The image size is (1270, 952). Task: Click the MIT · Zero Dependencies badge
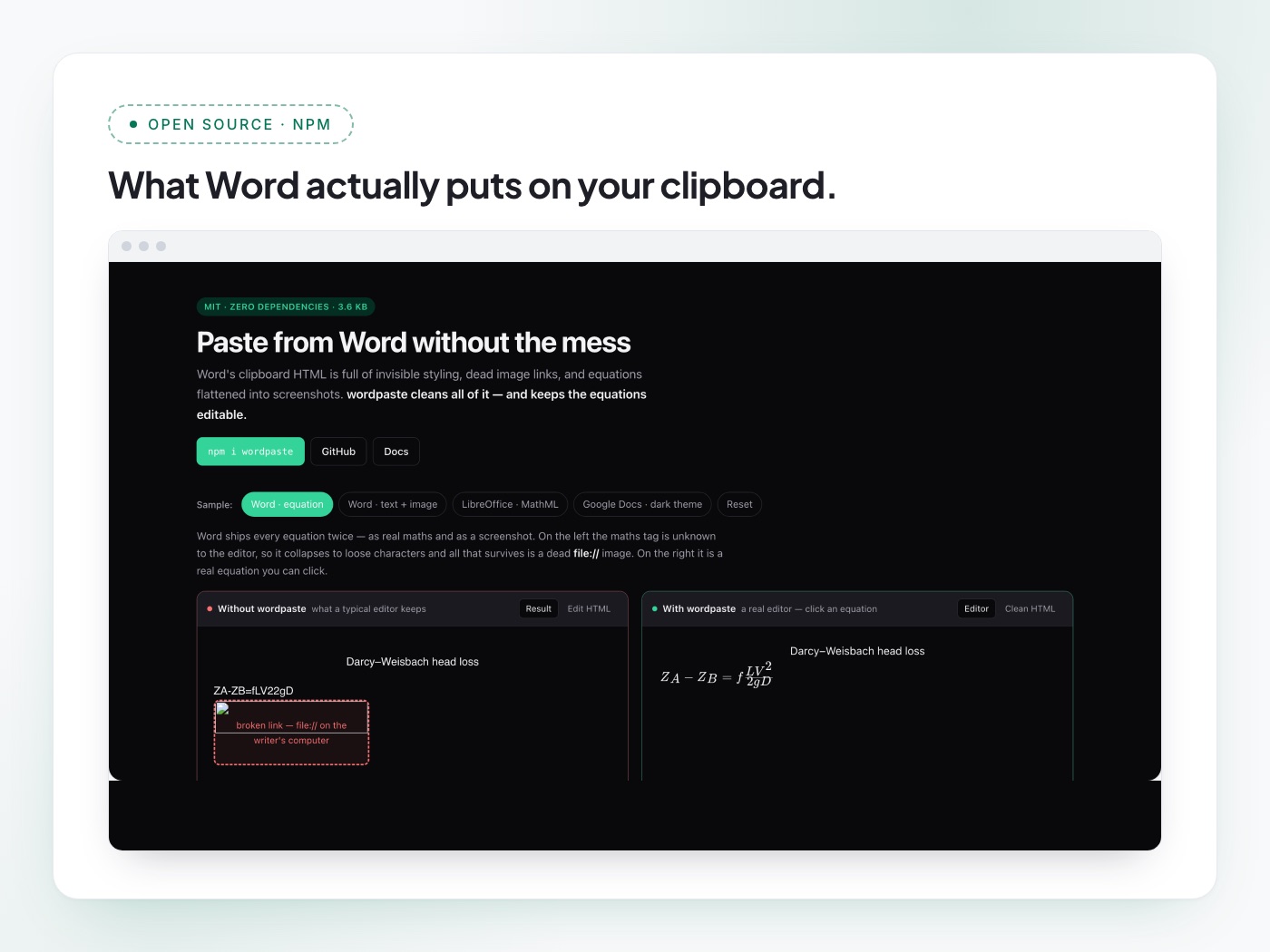coord(286,306)
